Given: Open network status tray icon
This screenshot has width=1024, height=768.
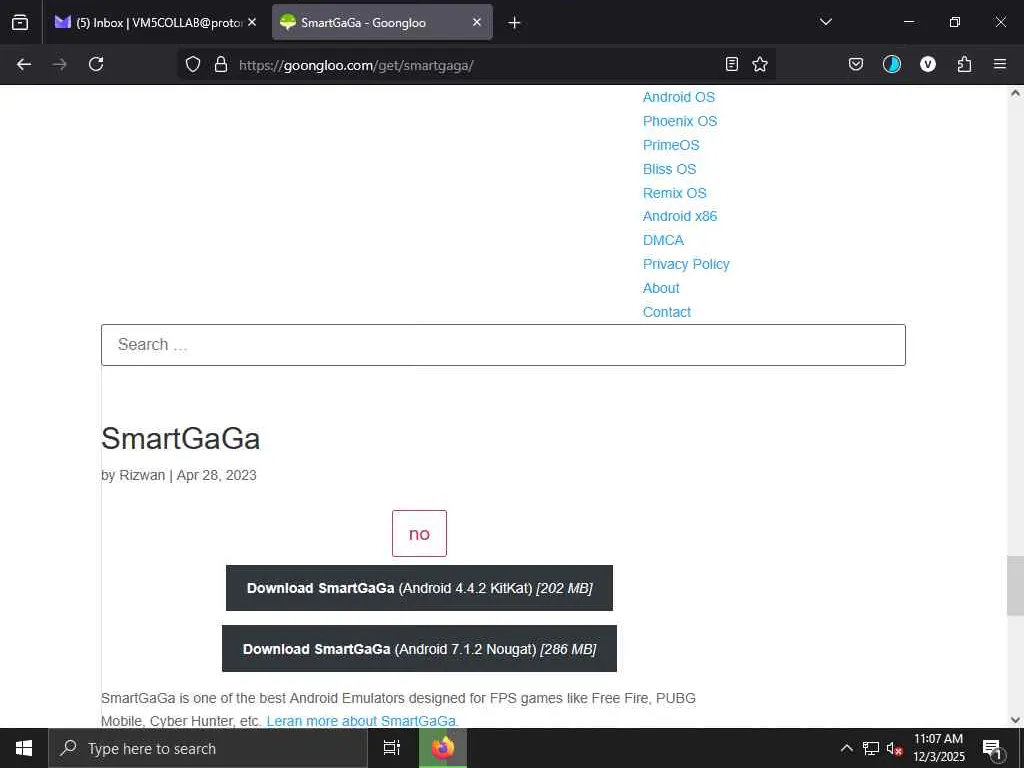Looking at the screenshot, I should tap(871, 748).
